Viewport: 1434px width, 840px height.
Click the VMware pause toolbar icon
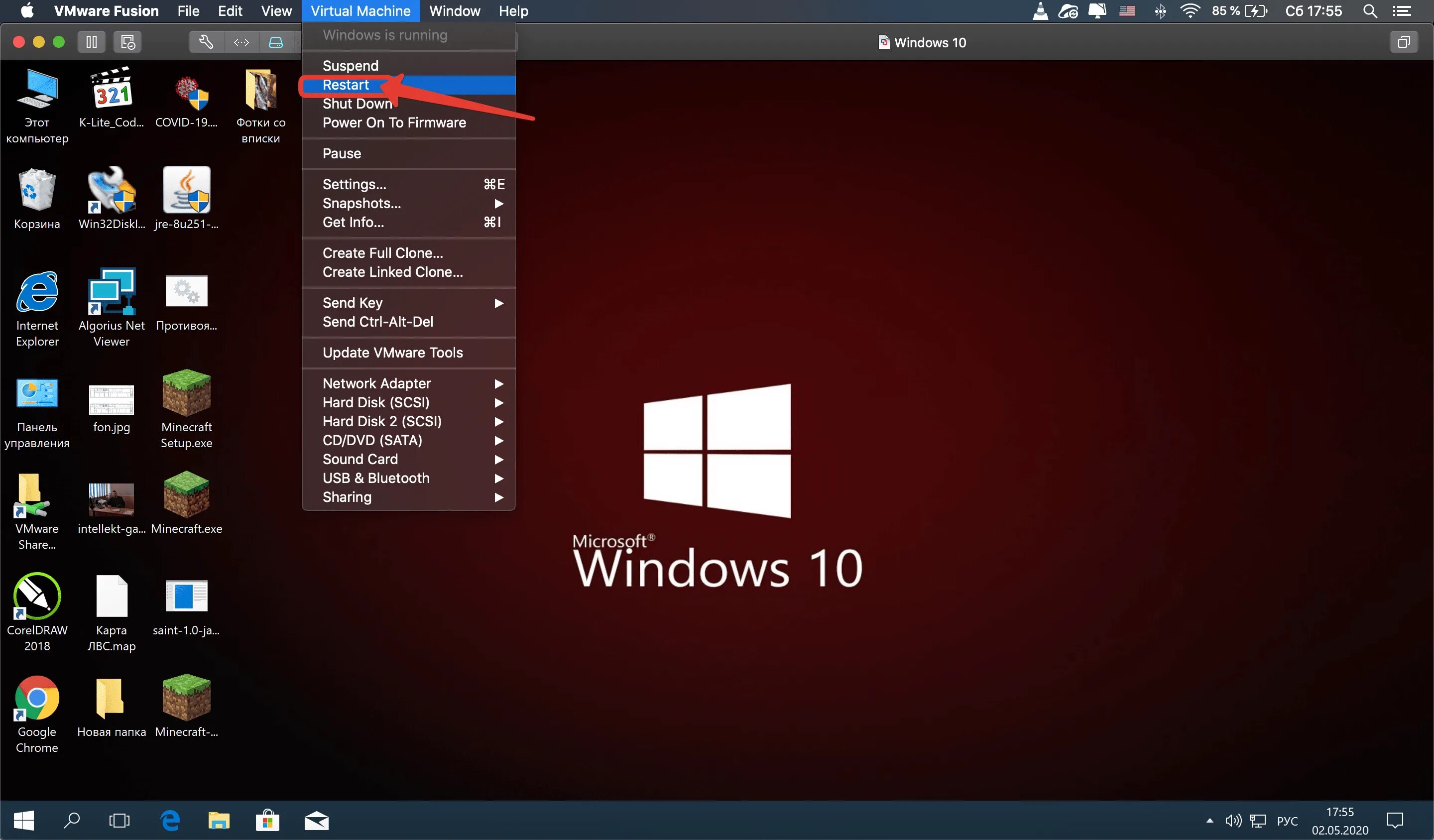coord(92,42)
